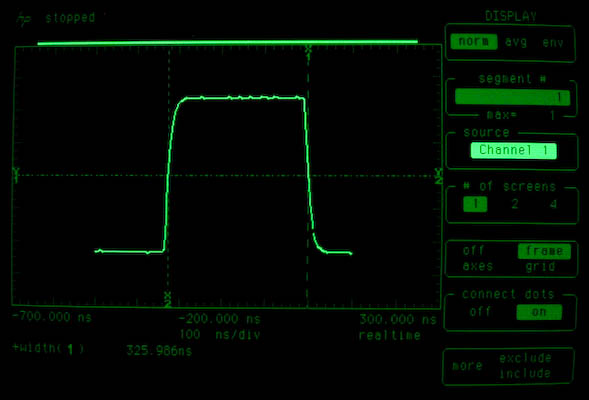The image size is (589, 400).
Task: Click the 325.986ns measurement value
Action: point(159,351)
